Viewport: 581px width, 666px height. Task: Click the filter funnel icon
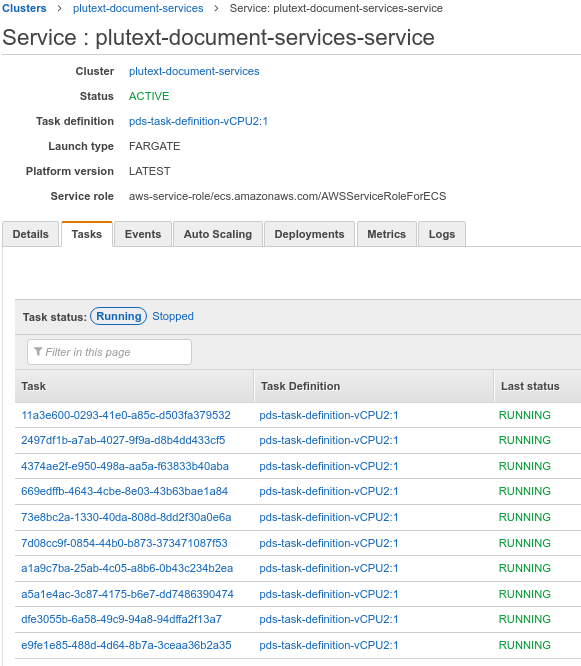click(38, 352)
